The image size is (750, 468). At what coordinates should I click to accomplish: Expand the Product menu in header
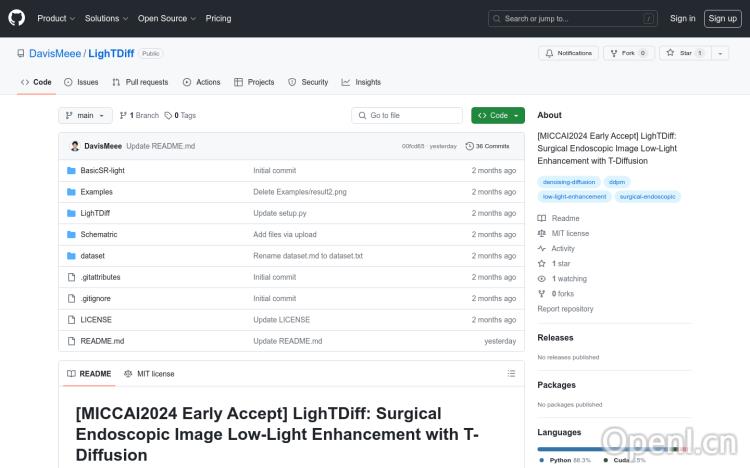tap(55, 18)
